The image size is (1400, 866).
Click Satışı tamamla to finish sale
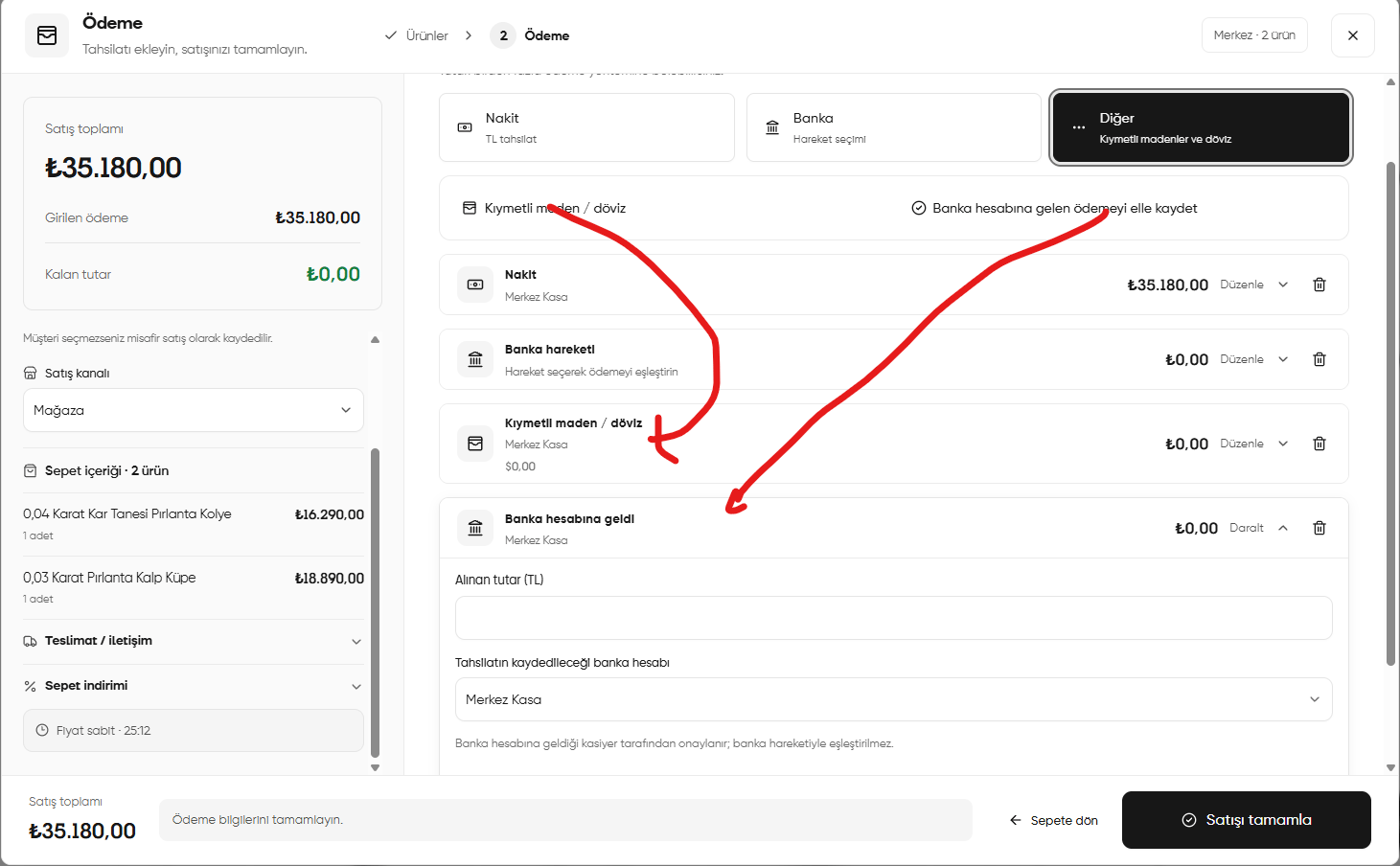coord(1247,820)
